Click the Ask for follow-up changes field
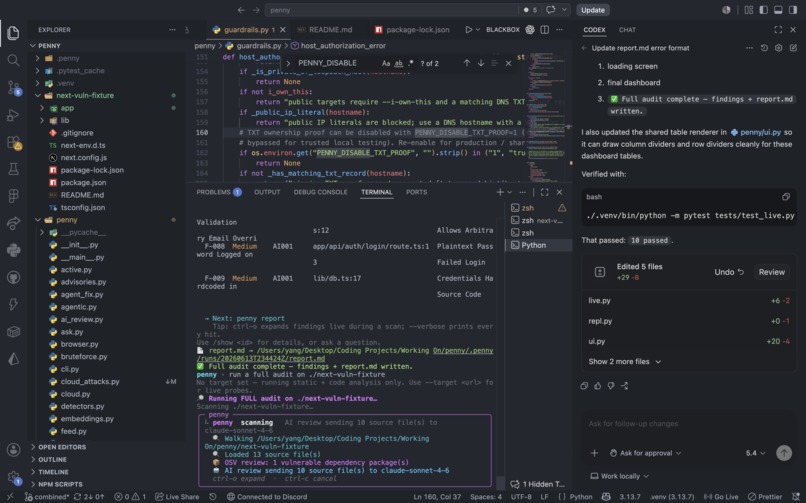806x503 pixels. pyautogui.click(x=687, y=424)
